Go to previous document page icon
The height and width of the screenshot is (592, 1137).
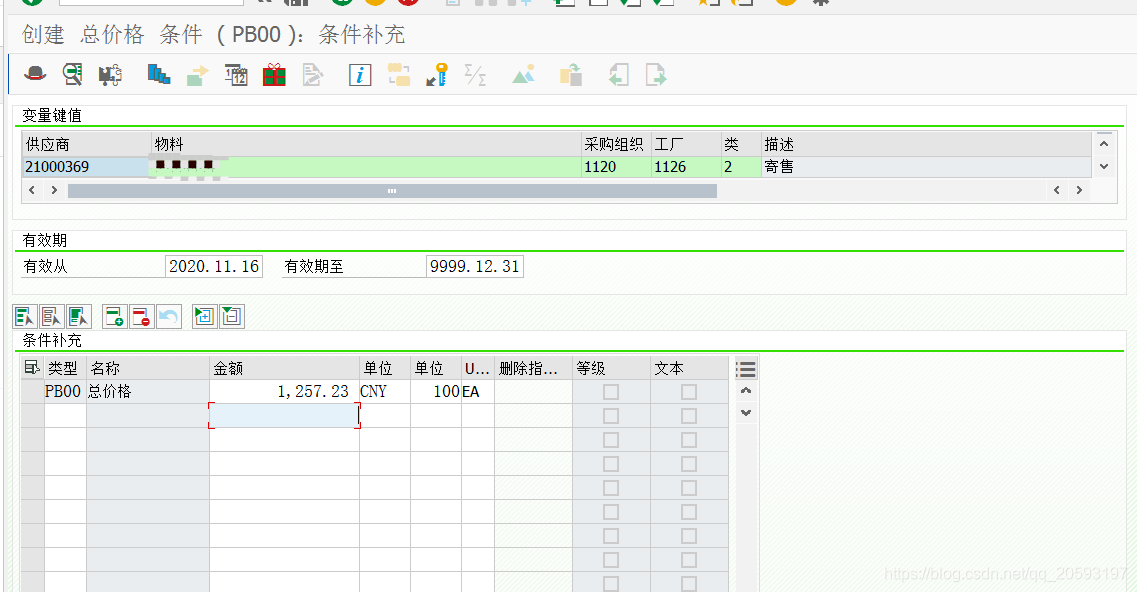(619, 75)
